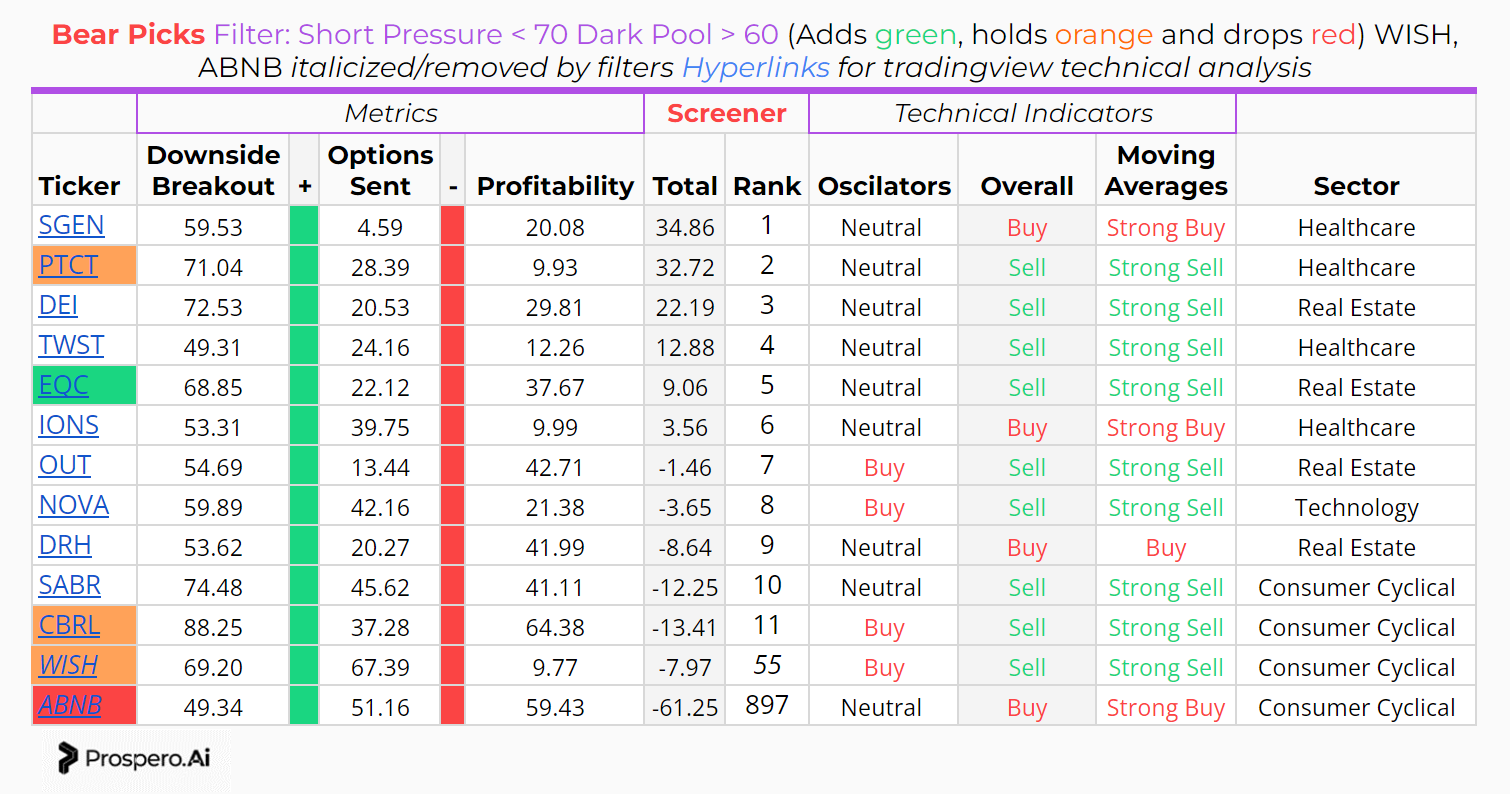Open the DRH ticker link
The height and width of the screenshot is (794, 1510).
tap(64, 545)
